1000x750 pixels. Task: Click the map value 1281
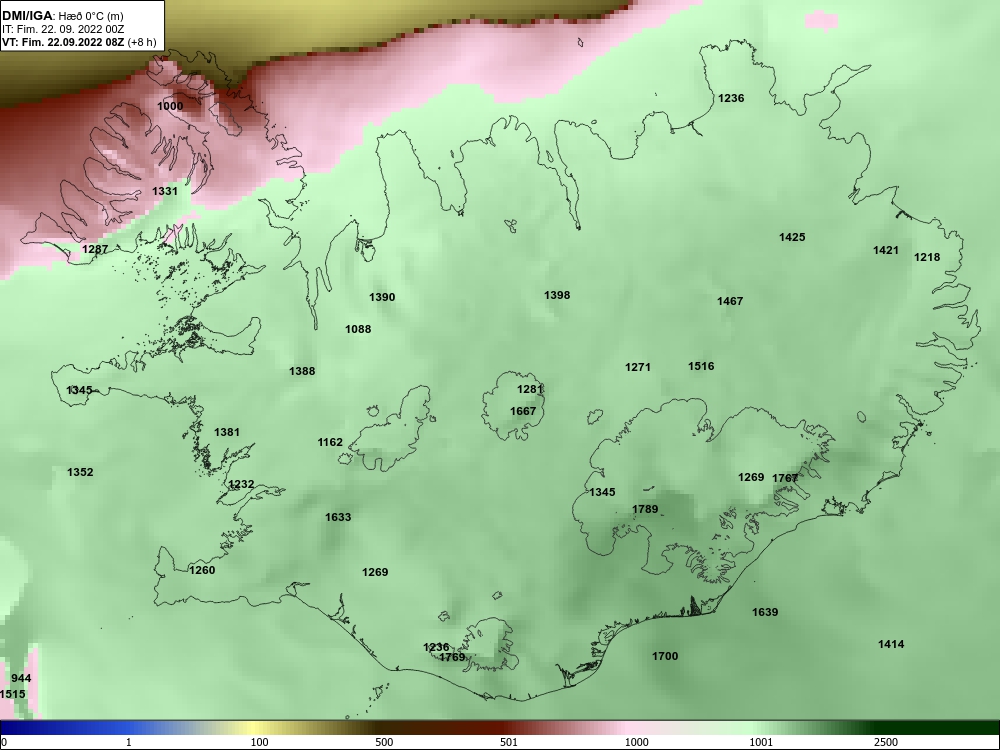click(529, 389)
